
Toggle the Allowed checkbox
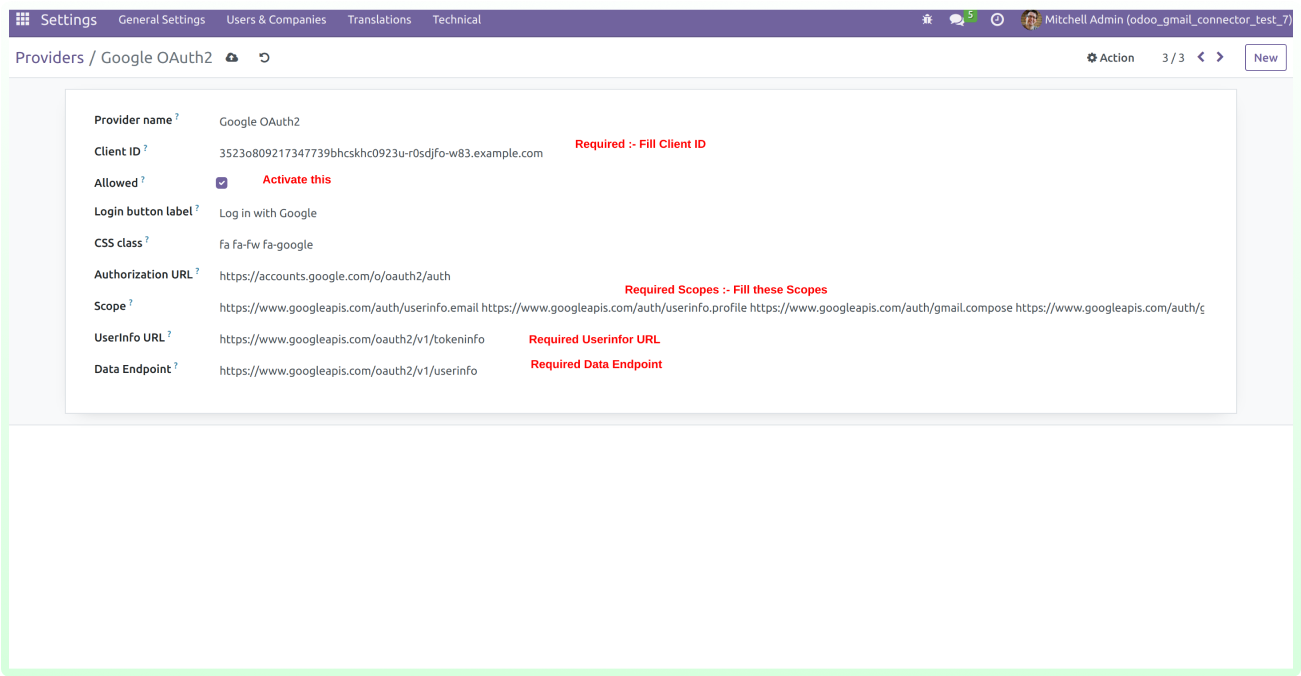pyautogui.click(x=222, y=183)
